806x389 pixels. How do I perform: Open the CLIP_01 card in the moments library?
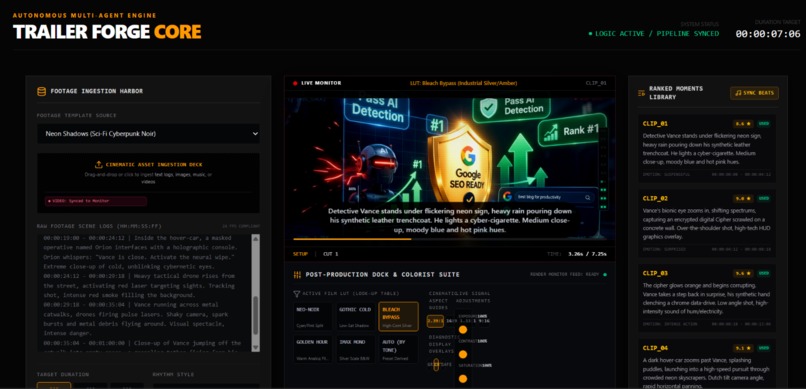[707, 148]
